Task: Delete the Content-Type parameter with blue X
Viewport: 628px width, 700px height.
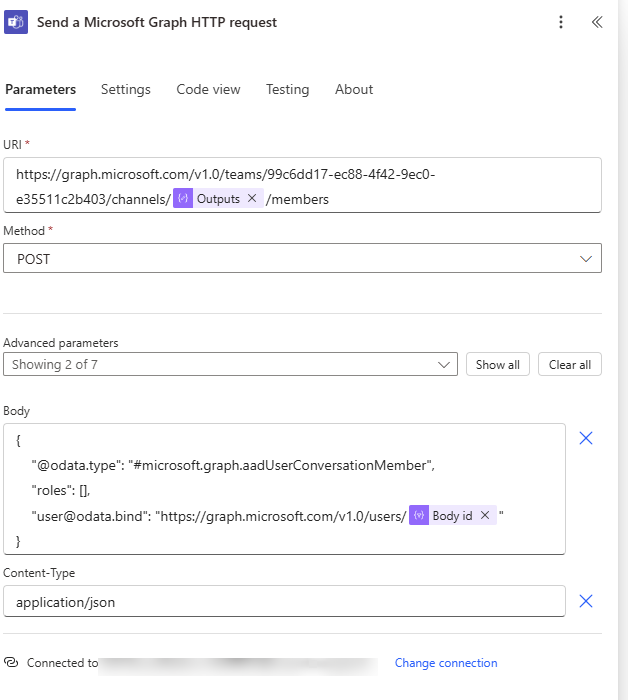Action: point(586,601)
